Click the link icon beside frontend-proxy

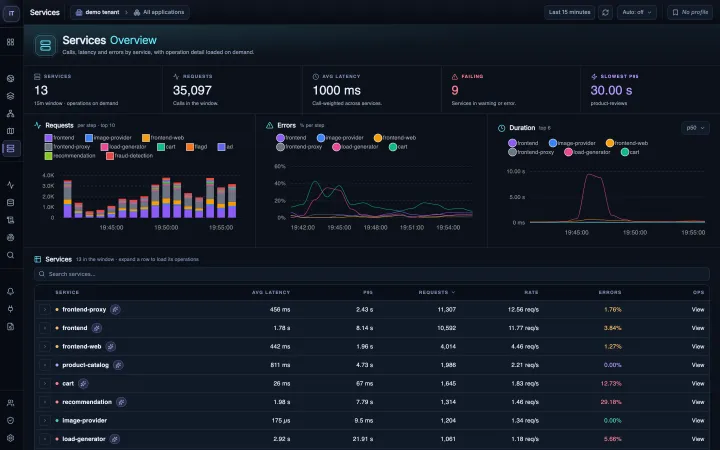click(115, 309)
